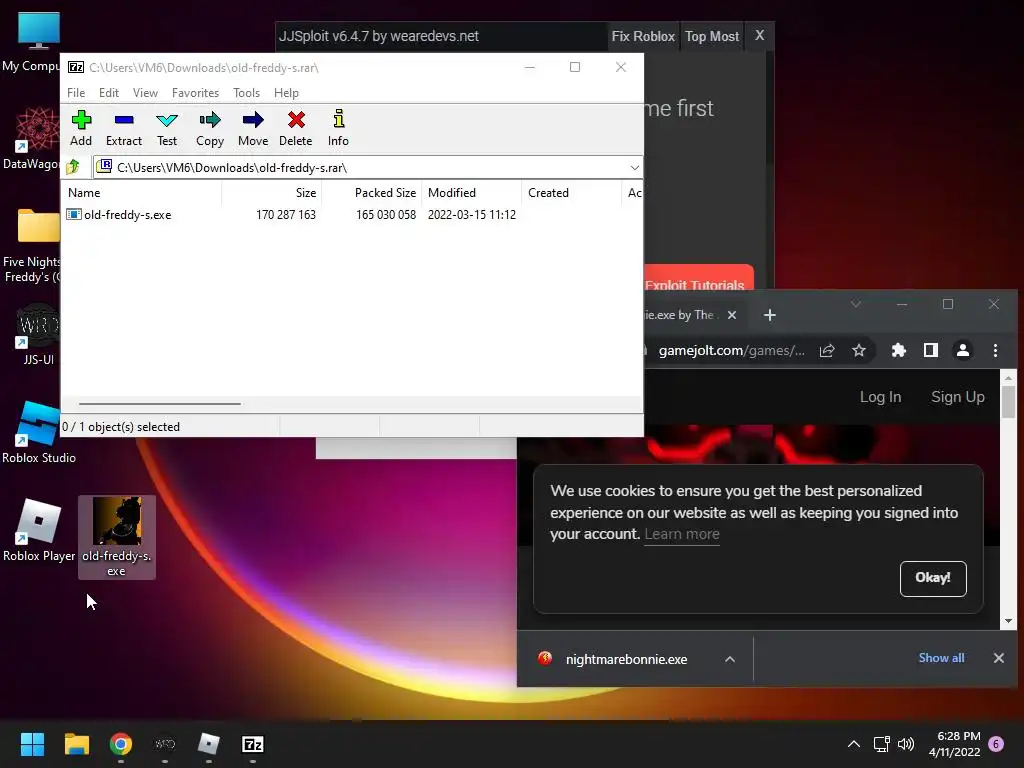Click the share page icon in Chrome
The image size is (1024, 768).
click(827, 351)
